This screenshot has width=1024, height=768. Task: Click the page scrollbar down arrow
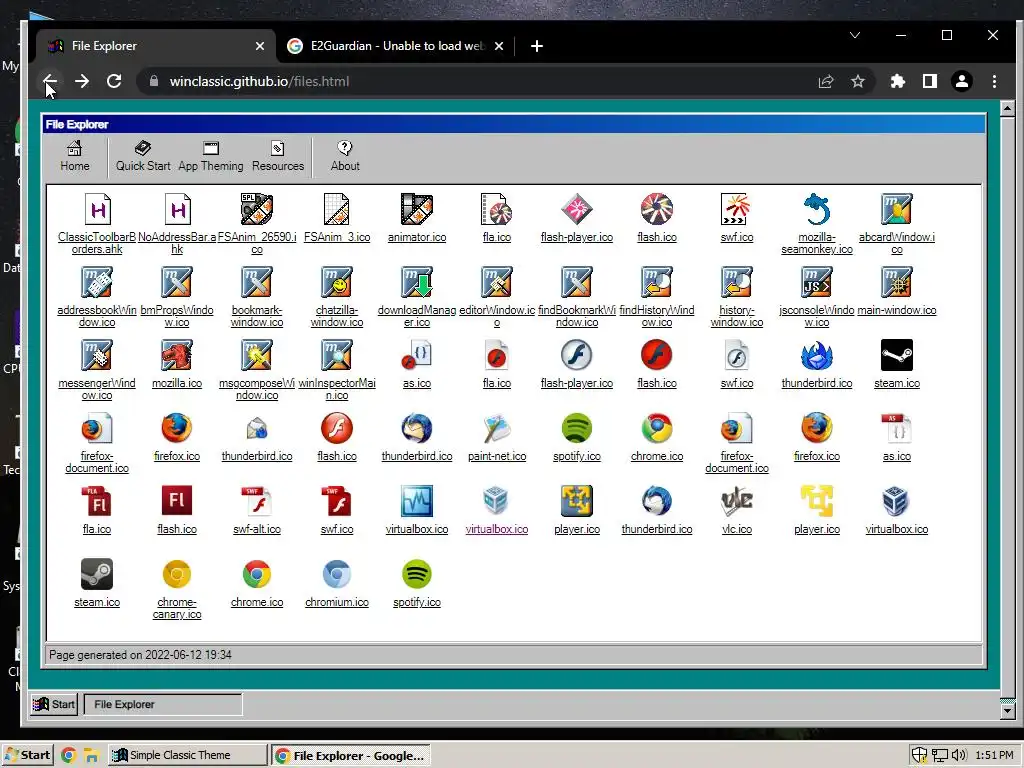point(1006,711)
